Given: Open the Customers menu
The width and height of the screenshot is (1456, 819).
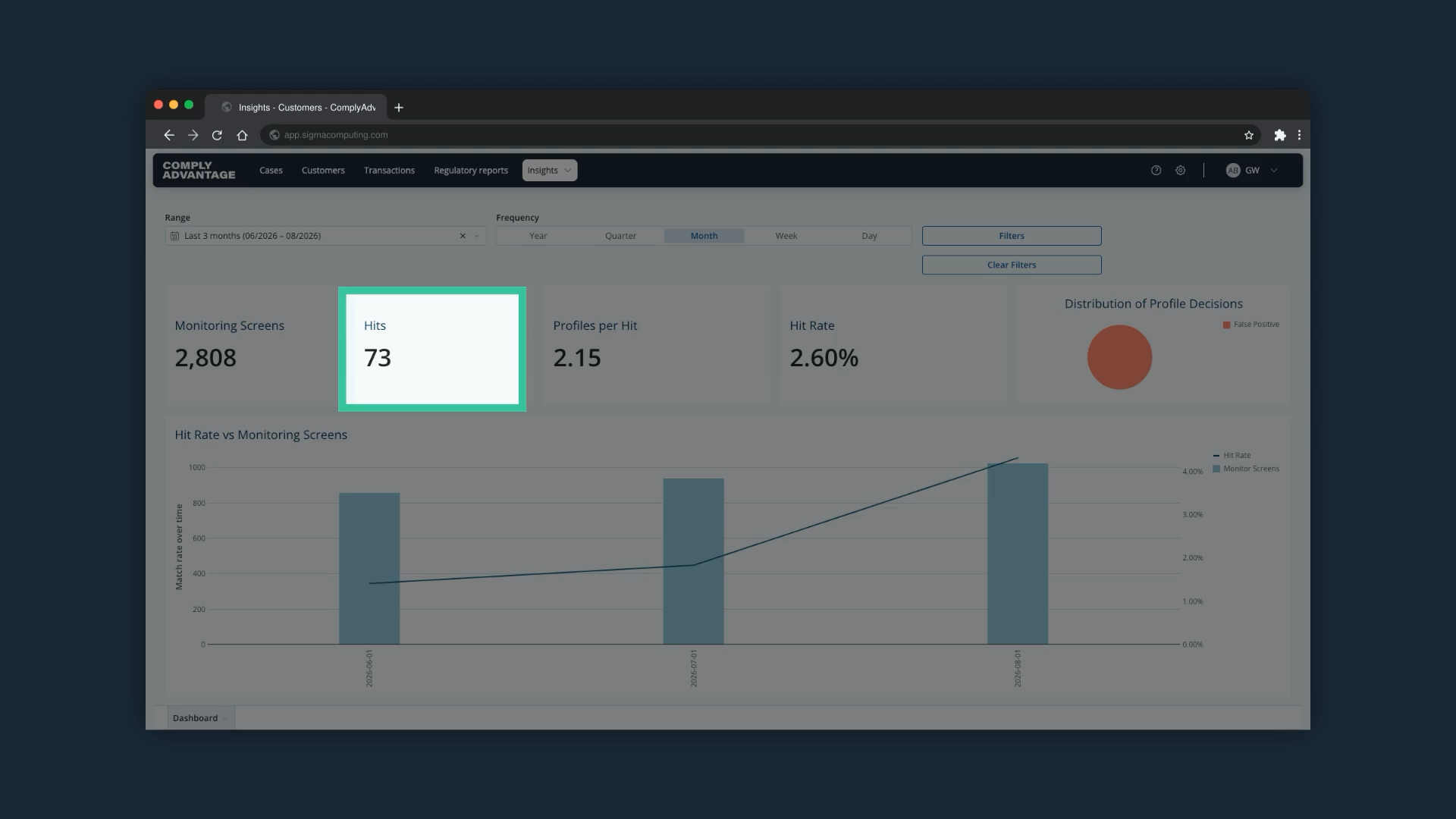Looking at the screenshot, I should click(x=323, y=171).
